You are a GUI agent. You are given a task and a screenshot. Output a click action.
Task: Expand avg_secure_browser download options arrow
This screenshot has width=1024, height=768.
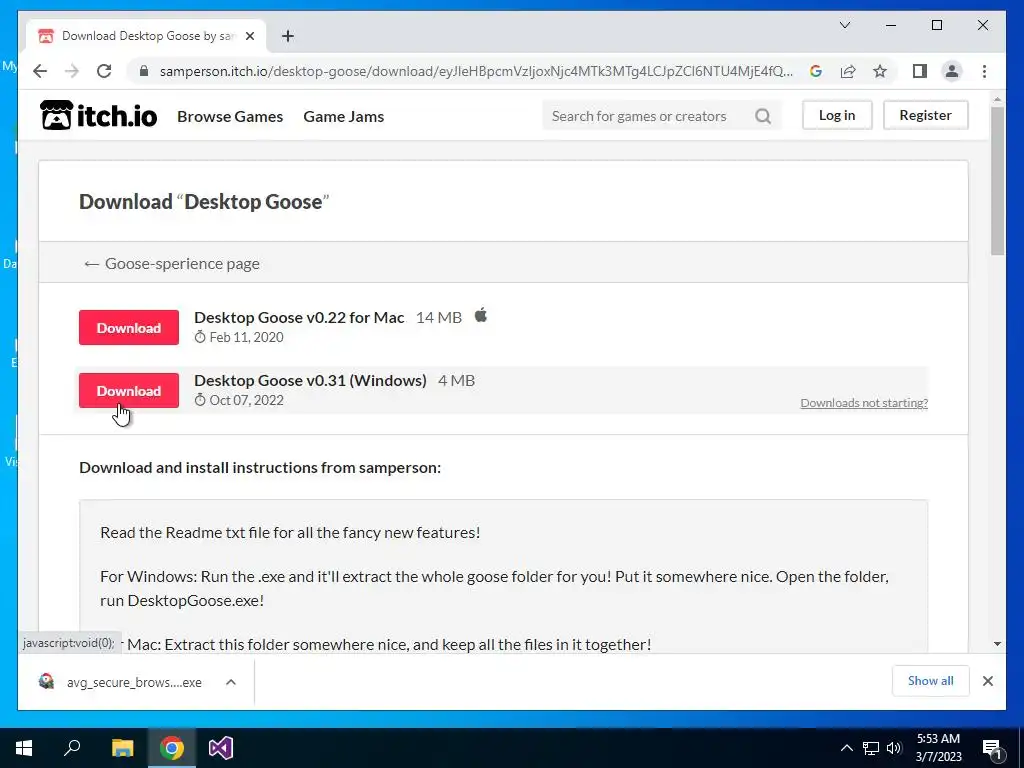pos(231,682)
